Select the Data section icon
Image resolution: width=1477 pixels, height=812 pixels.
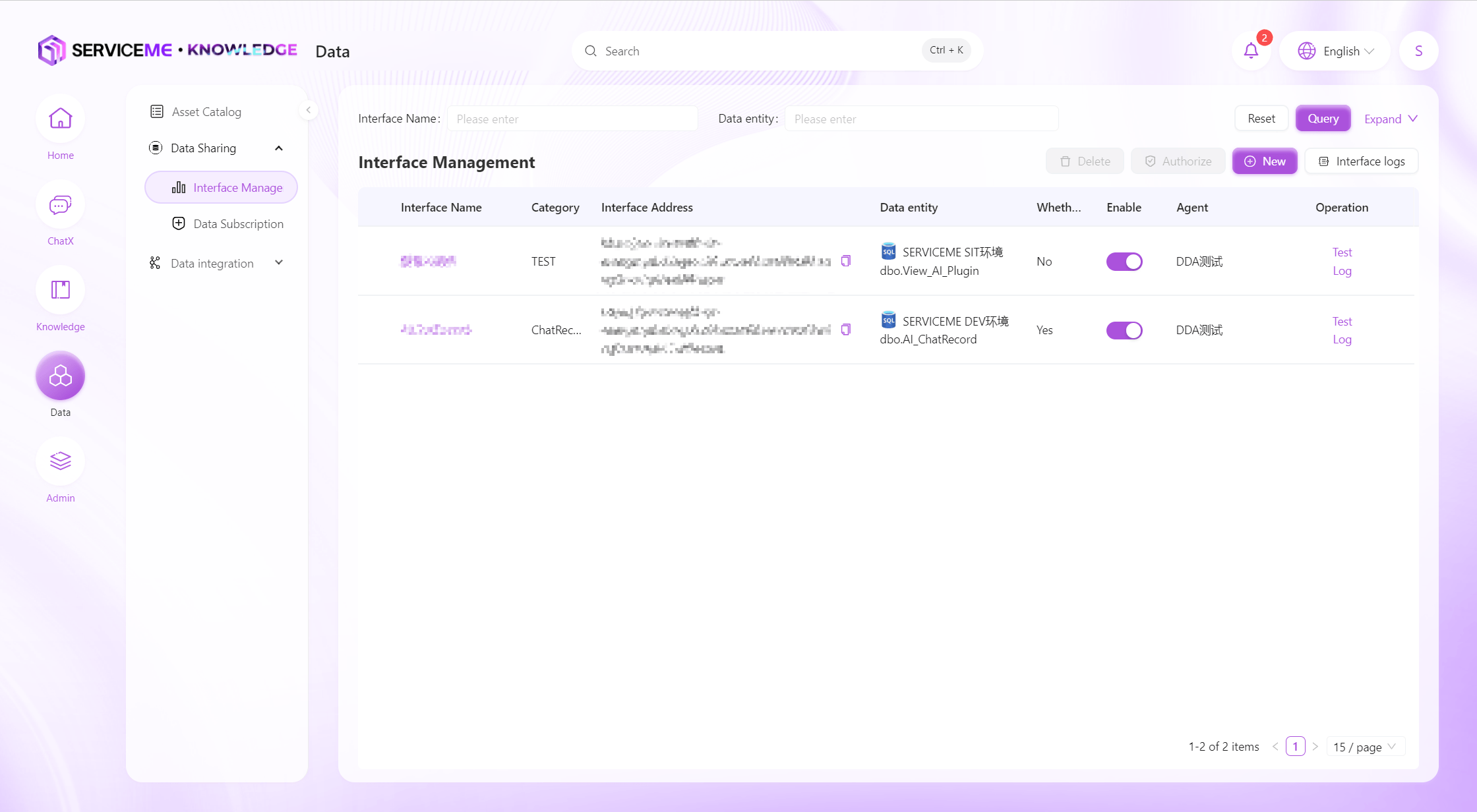[60, 376]
